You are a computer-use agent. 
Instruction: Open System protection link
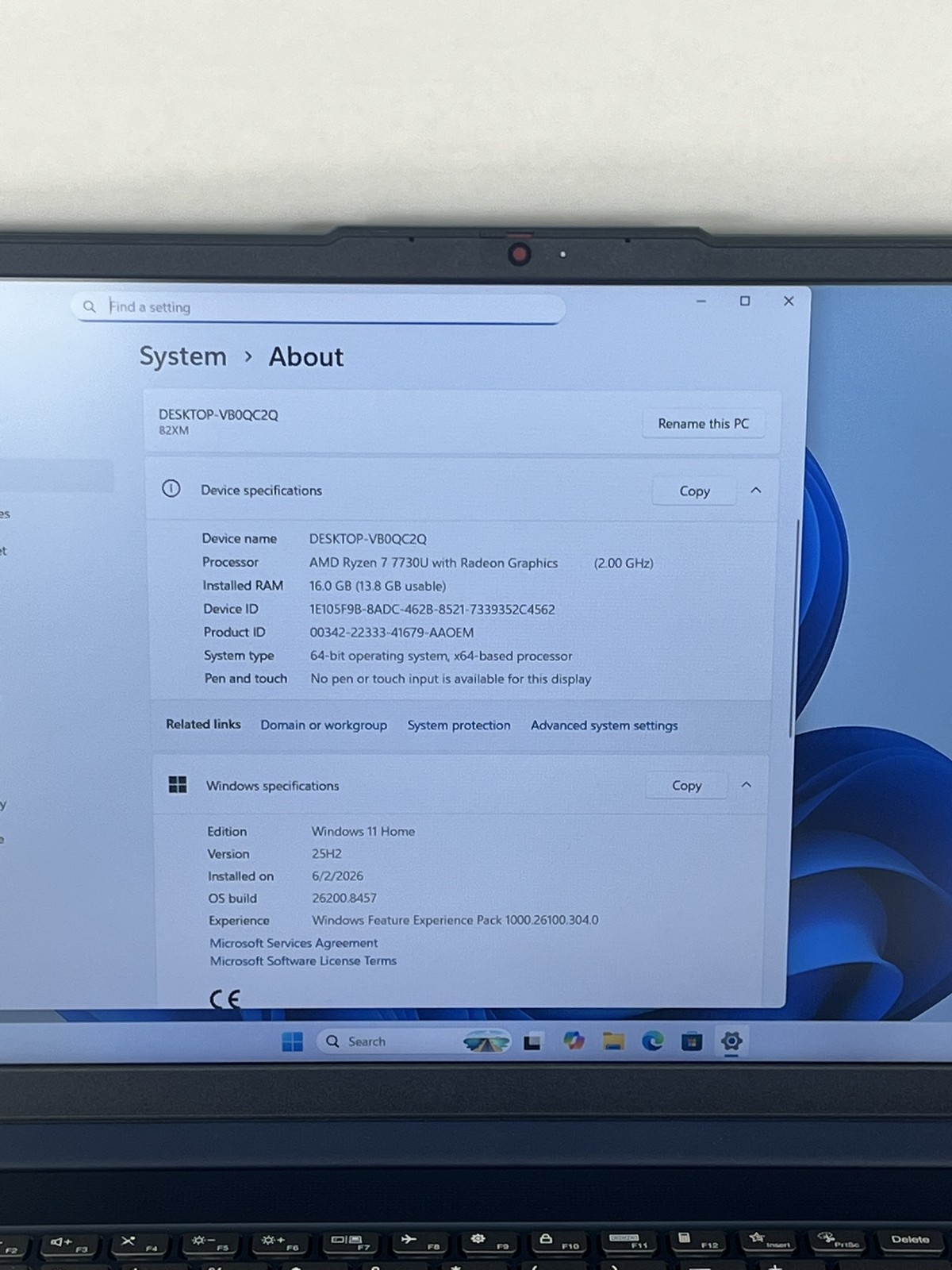coord(459,725)
